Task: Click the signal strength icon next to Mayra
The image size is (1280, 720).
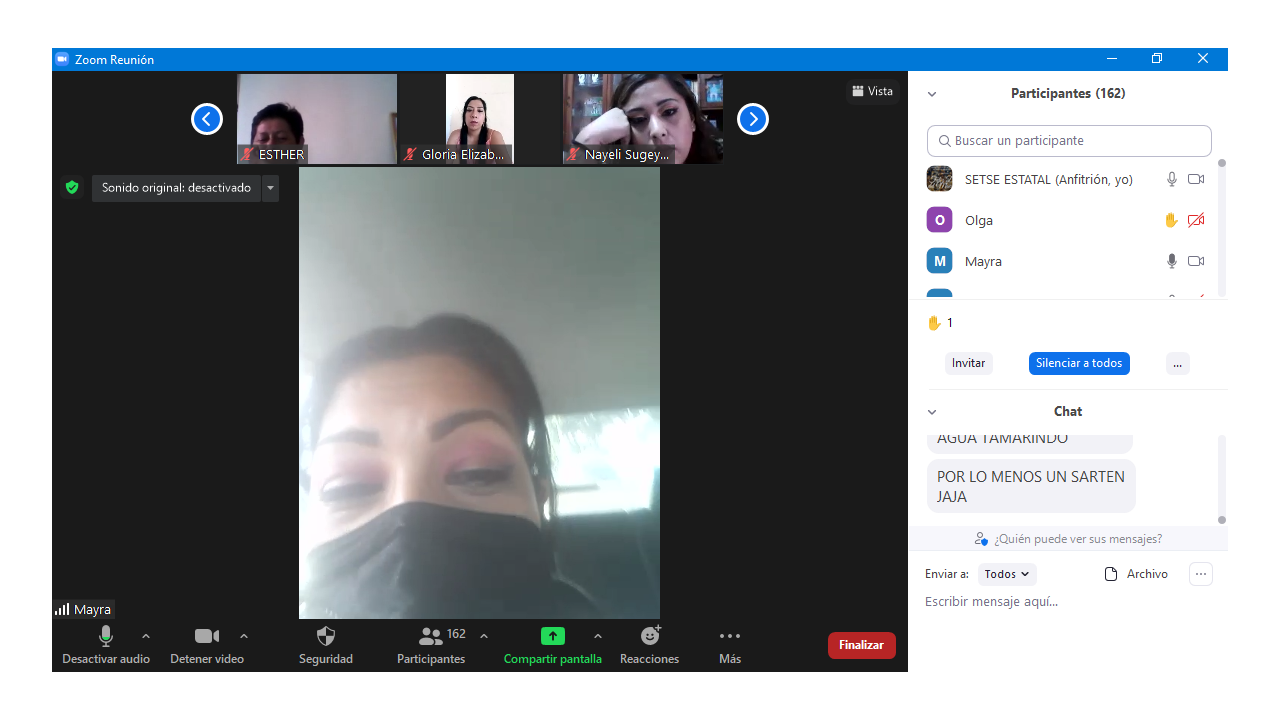Action: [x=62, y=609]
